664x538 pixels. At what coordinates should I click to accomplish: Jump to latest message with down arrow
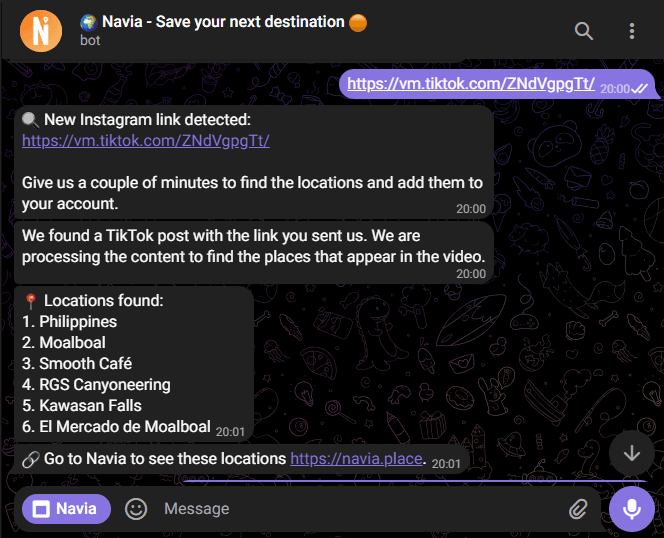click(x=631, y=452)
